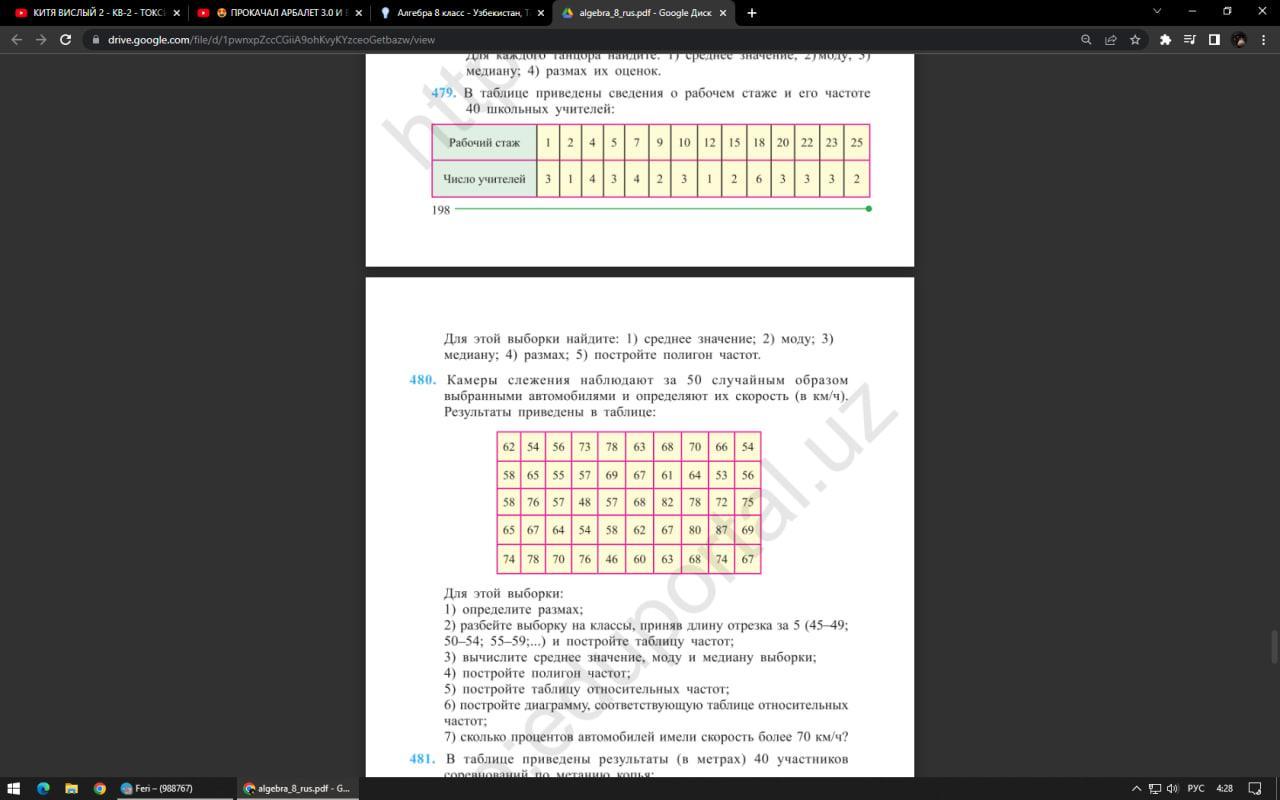Image resolution: width=1280 pixels, height=800 pixels.
Task: Click the 46 cell in speed table
Action: (612, 559)
